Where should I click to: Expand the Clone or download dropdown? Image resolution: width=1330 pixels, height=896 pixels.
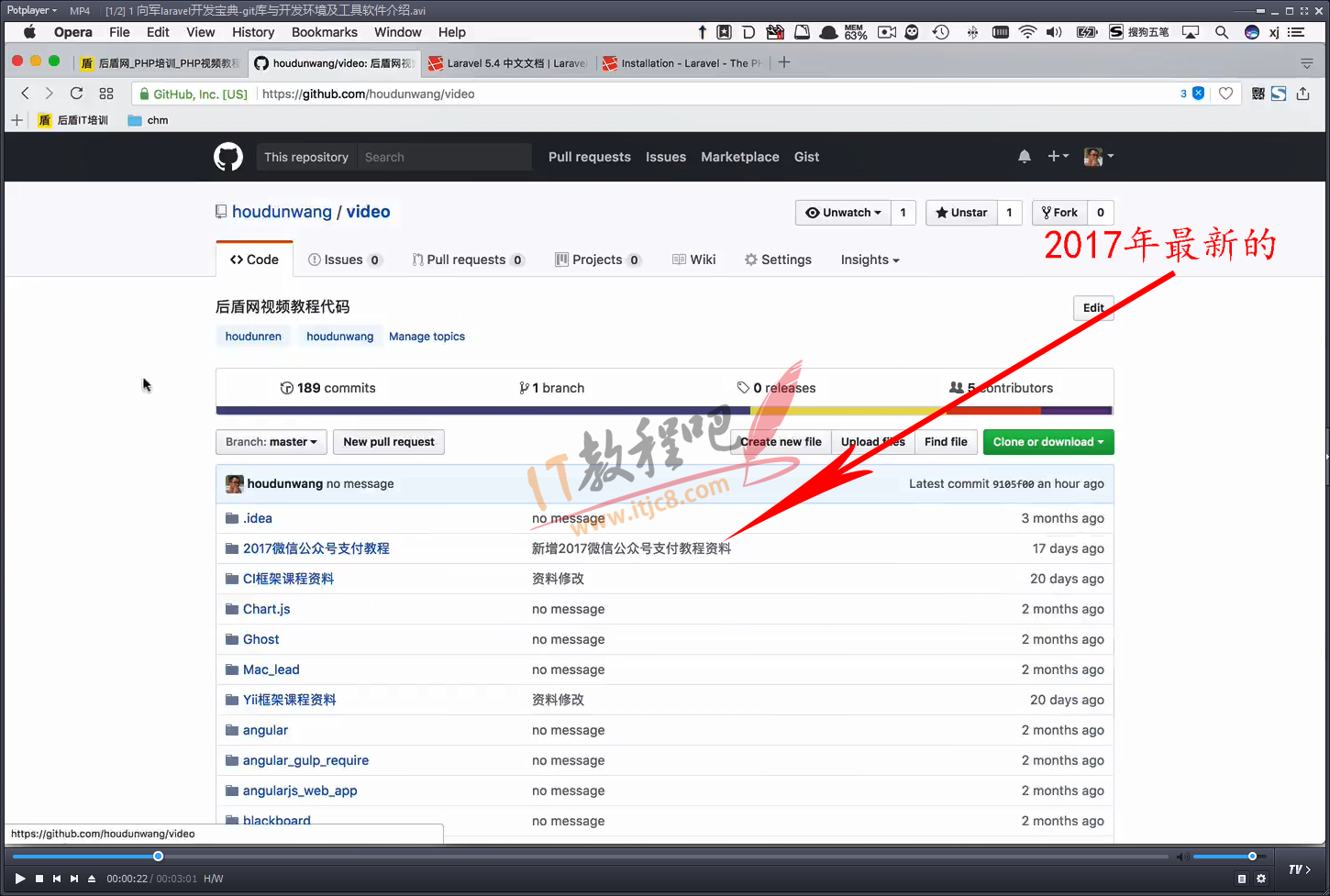(1048, 442)
